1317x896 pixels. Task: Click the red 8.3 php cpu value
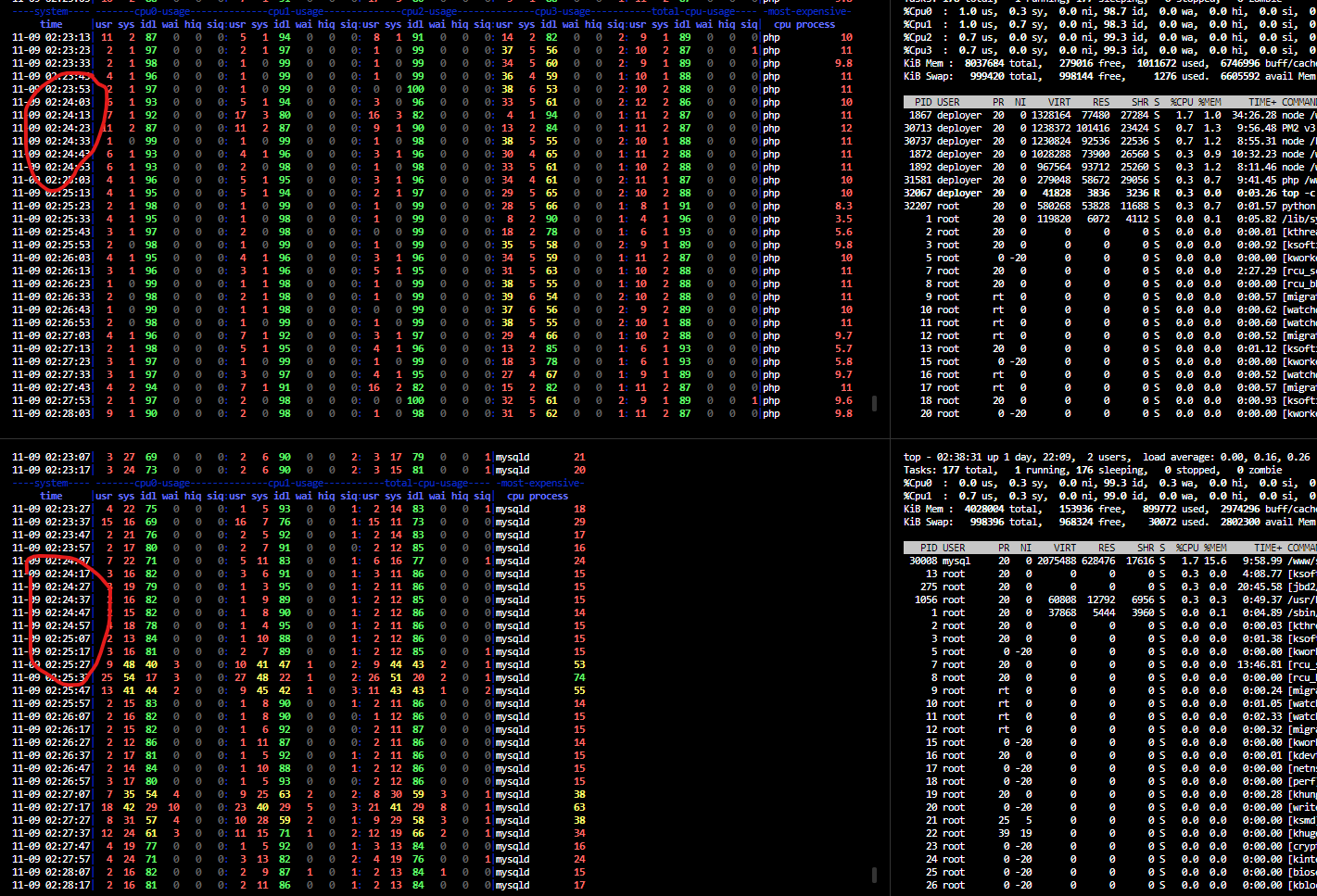(x=843, y=206)
